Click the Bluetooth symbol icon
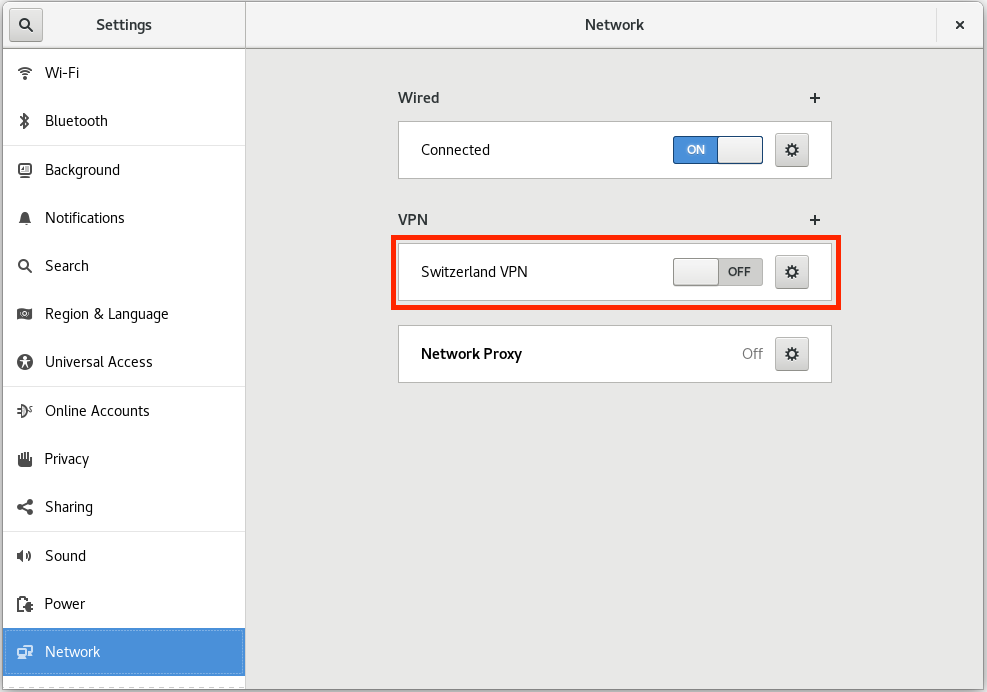 click(x=25, y=121)
